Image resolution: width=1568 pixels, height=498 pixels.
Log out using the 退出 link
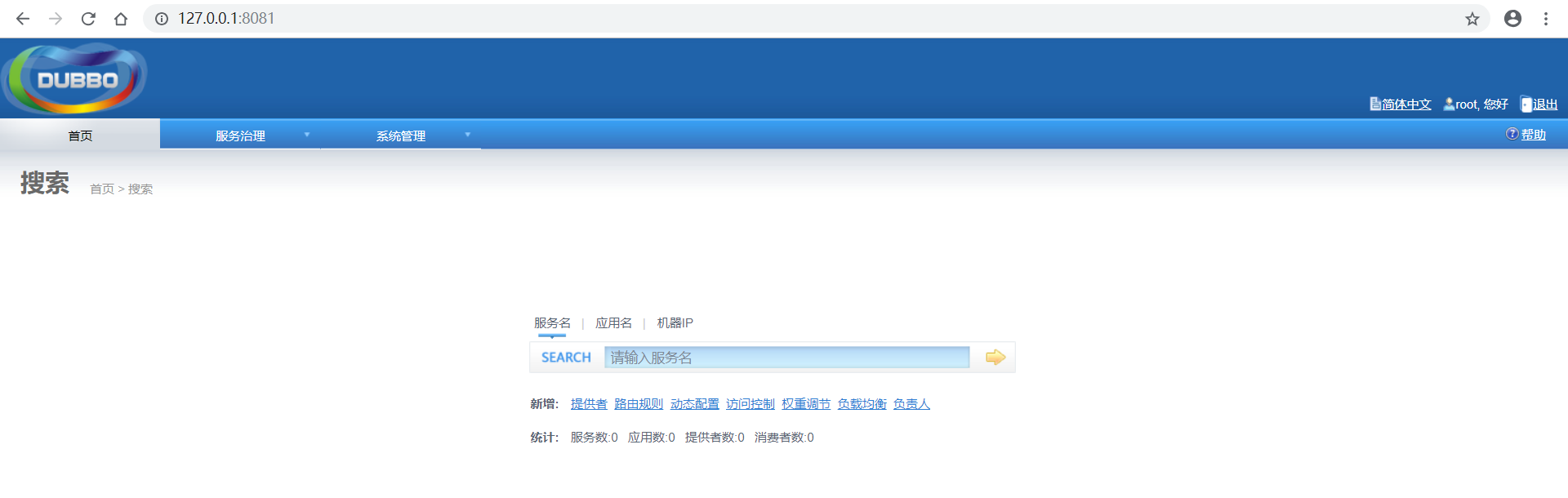pyautogui.click(x=1545, y=104)
